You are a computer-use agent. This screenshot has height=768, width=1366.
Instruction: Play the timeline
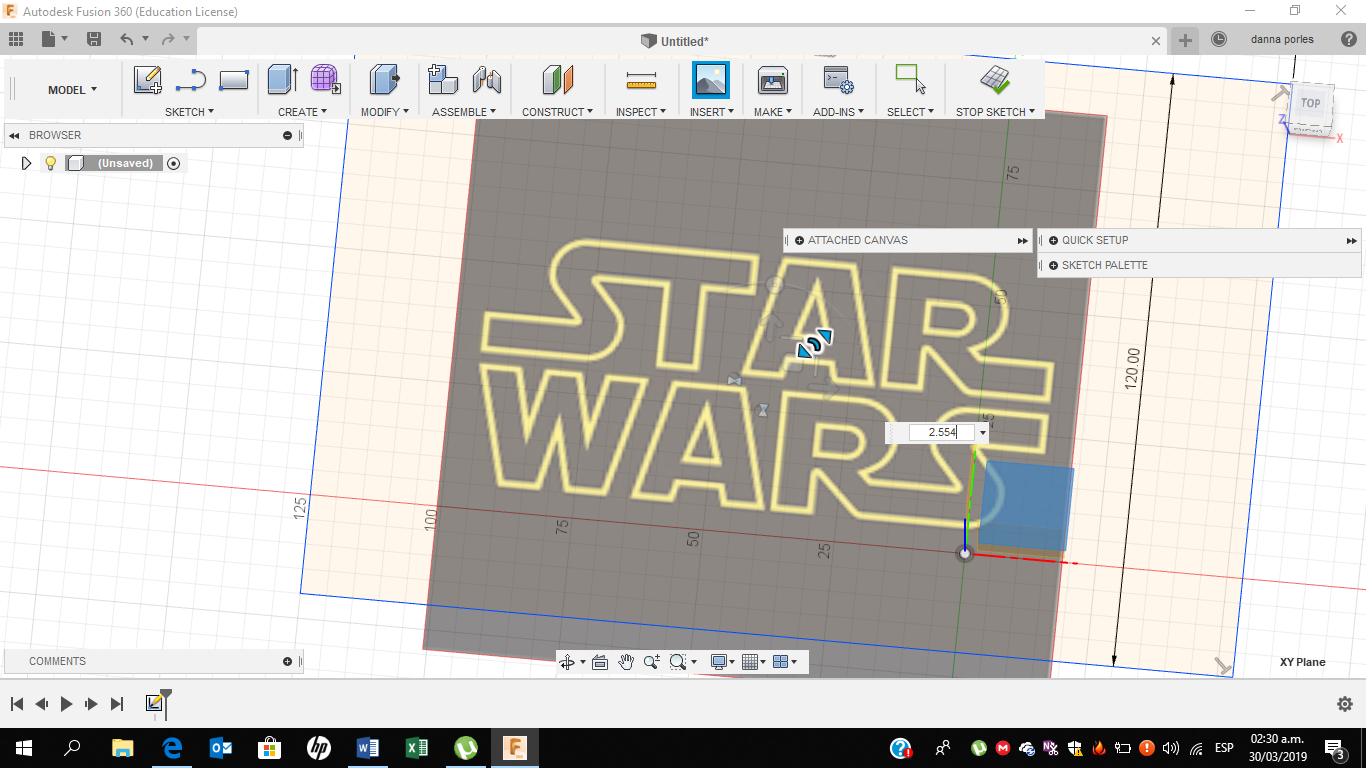[66, 704]
